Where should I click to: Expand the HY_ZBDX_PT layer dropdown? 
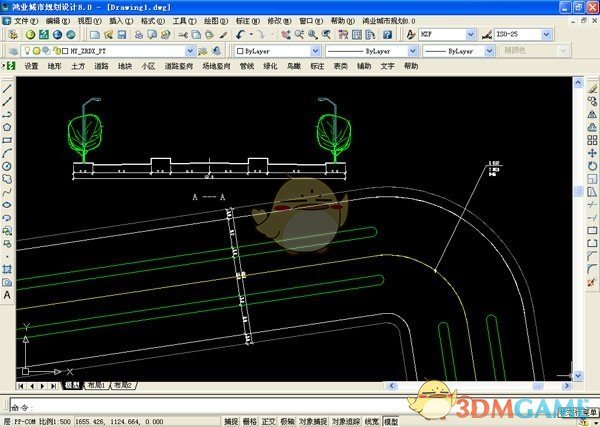coord(190,51)
